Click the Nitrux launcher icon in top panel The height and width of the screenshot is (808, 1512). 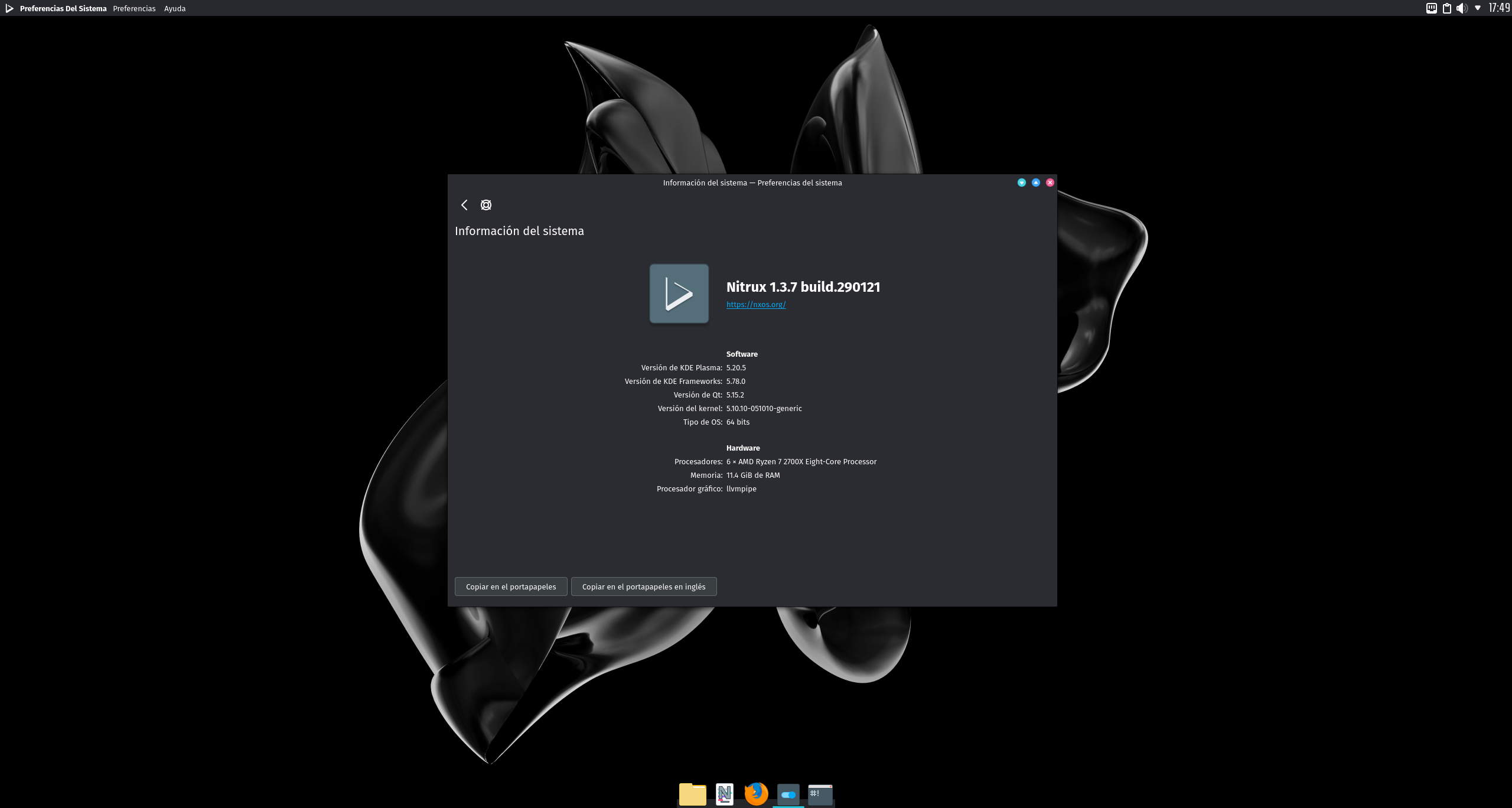click(9, 8)
